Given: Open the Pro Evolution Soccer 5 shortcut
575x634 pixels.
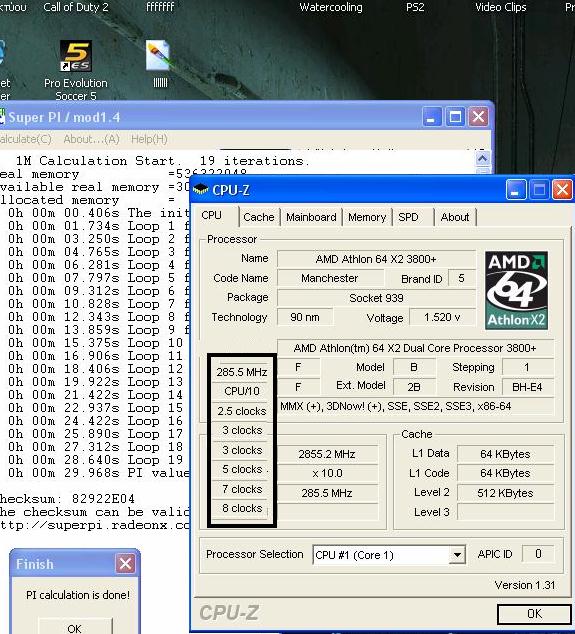Looking at the screenshot, I should pyautogui.click(x=76, y=70).
